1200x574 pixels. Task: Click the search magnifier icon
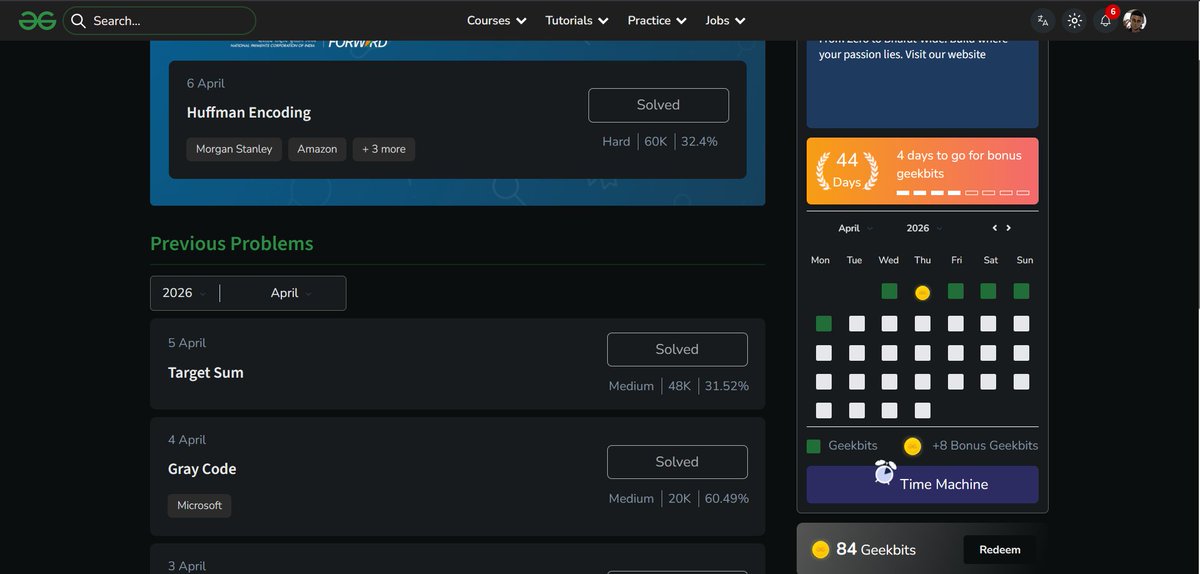coord(78,20)
